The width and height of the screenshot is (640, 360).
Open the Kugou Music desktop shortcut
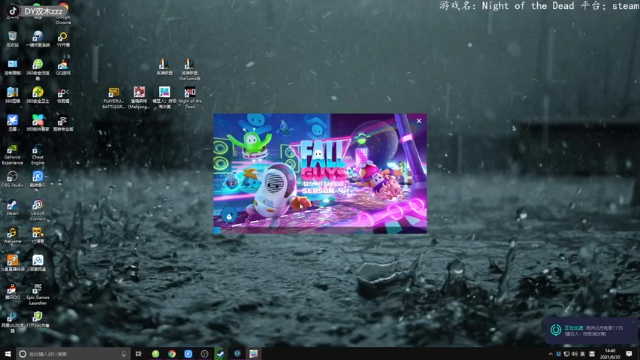click(x=38, y=179)
